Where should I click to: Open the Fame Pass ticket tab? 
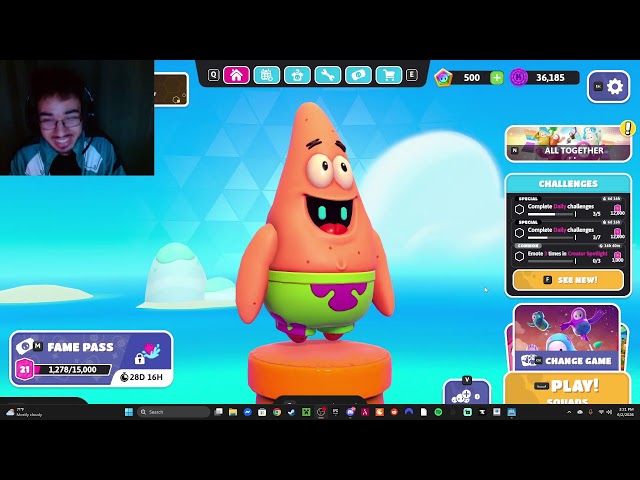coord(358,75)
